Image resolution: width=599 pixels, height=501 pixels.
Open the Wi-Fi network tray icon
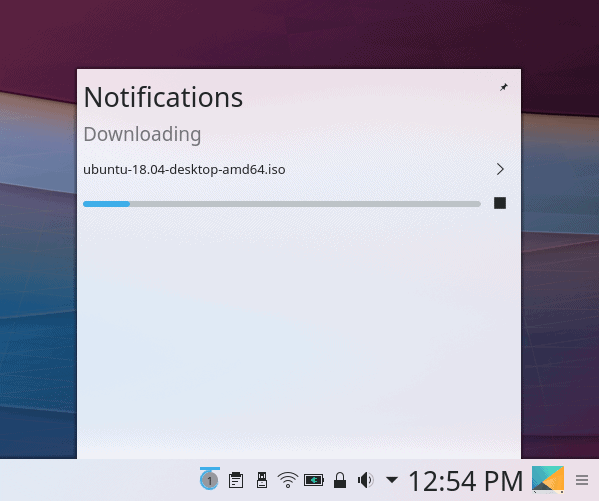click(288, 480)
